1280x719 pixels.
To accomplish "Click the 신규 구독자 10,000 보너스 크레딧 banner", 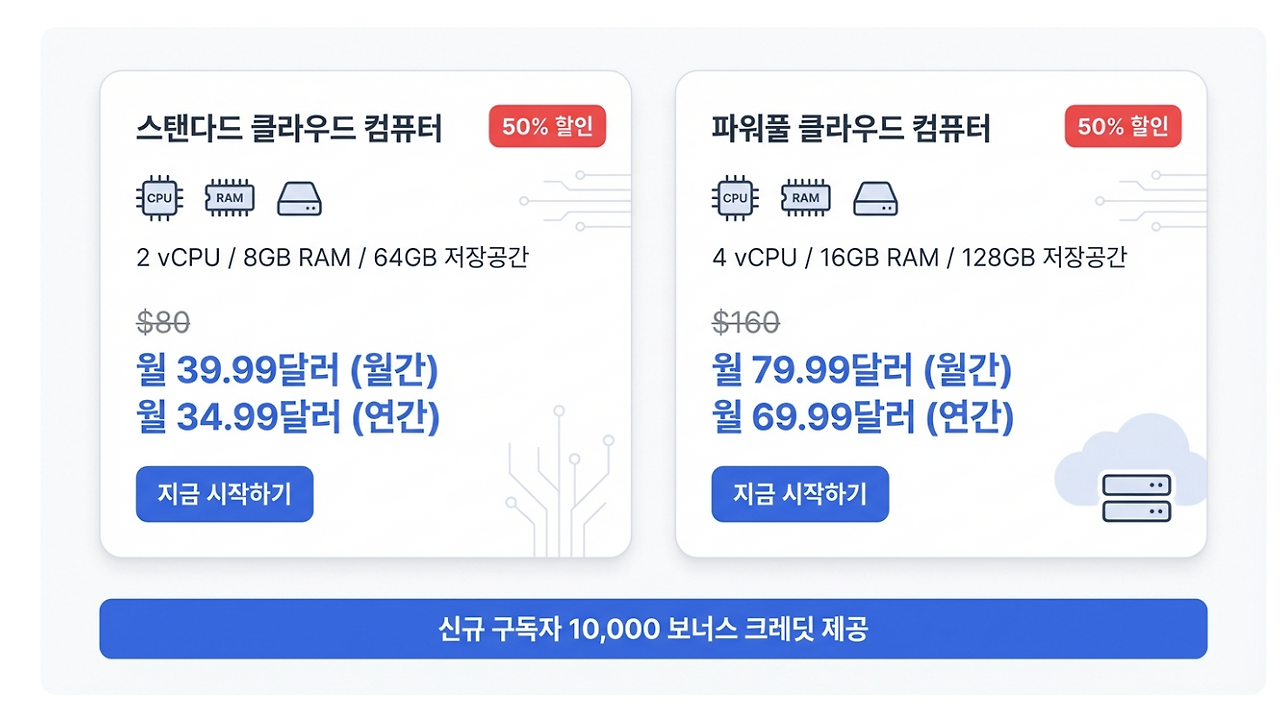I will [653, 629].
